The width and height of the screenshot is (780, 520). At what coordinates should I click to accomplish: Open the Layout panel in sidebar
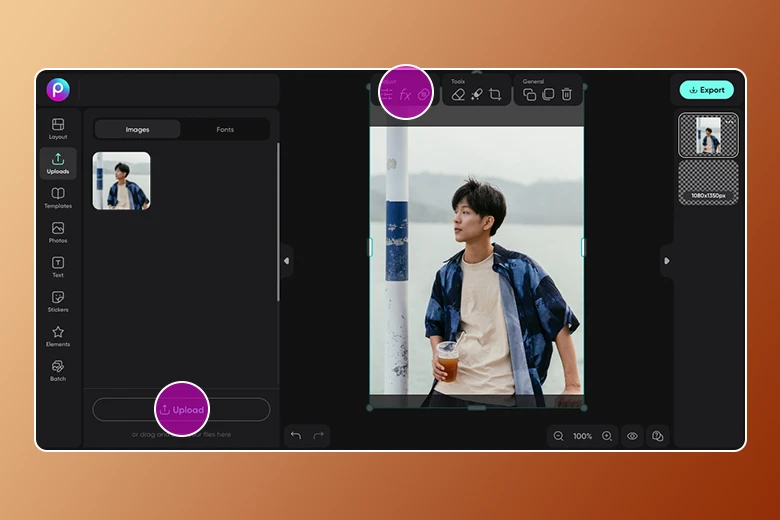click(58, 128)
